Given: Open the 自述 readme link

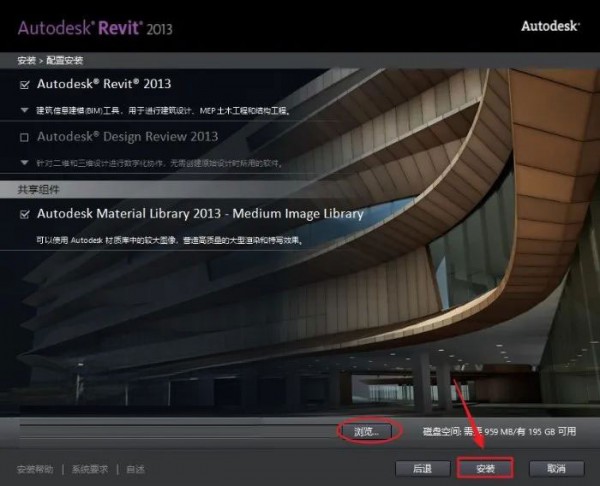Looking at the screenshot, I should 135,469.
